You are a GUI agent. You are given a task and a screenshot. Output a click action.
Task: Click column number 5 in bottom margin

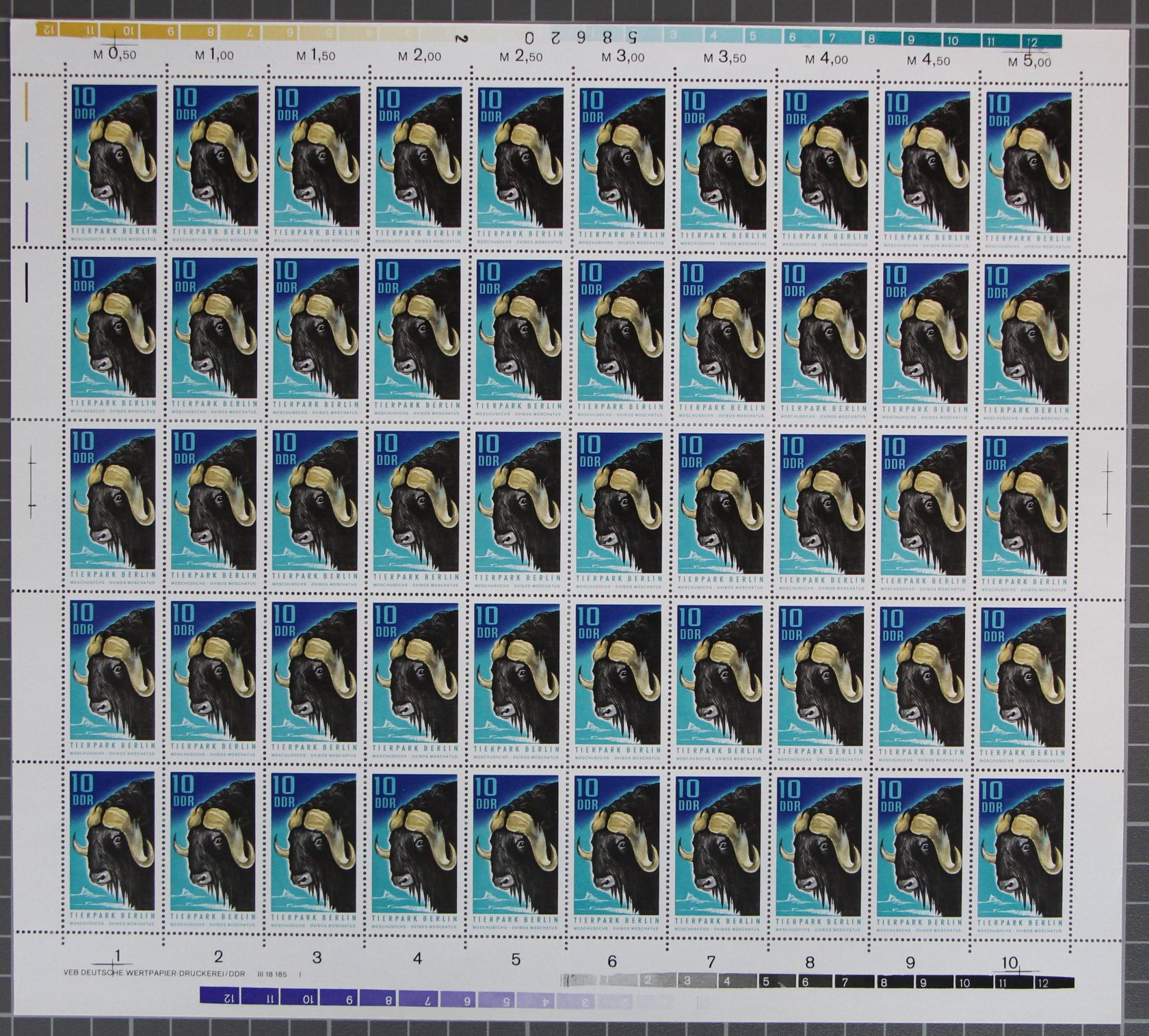click(x=516, y=959)
